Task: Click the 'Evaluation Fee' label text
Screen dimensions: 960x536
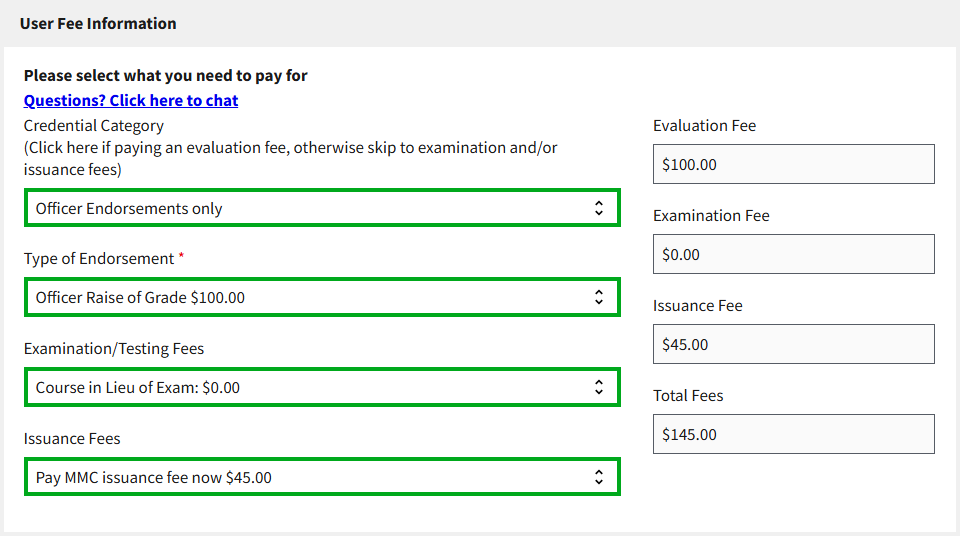Action: (704, 125)
